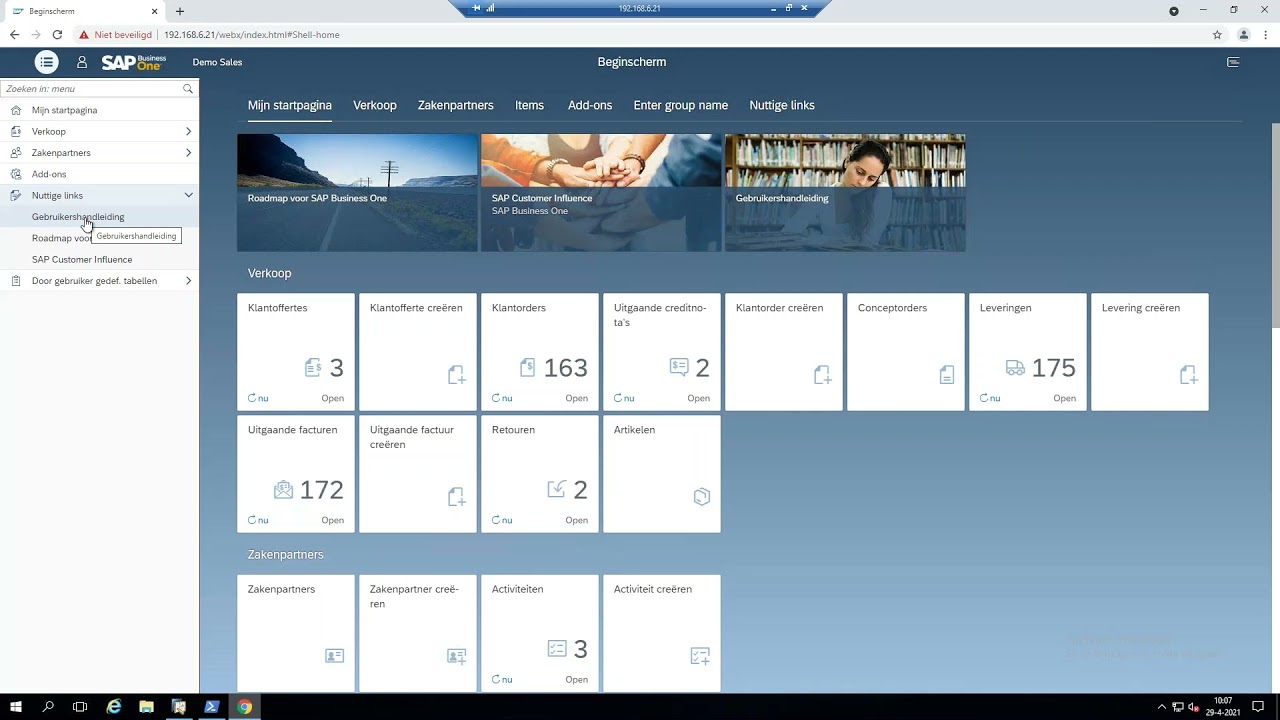1280x720 pixels.
Task: Click the contact card icon on Zakenpartners tile
Action: coord(334,656)
